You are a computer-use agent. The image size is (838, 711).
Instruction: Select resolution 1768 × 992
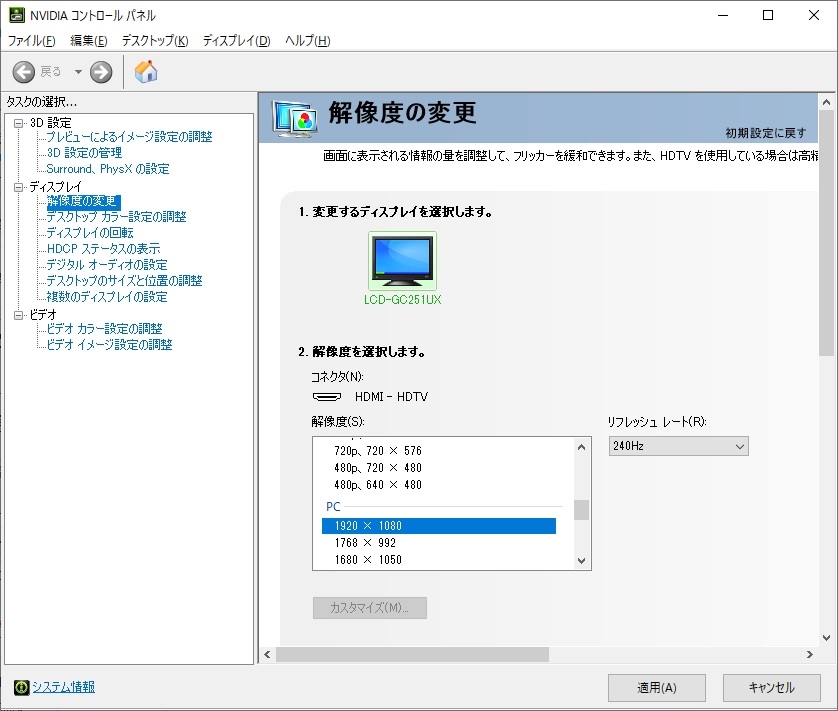pos(366,543)
